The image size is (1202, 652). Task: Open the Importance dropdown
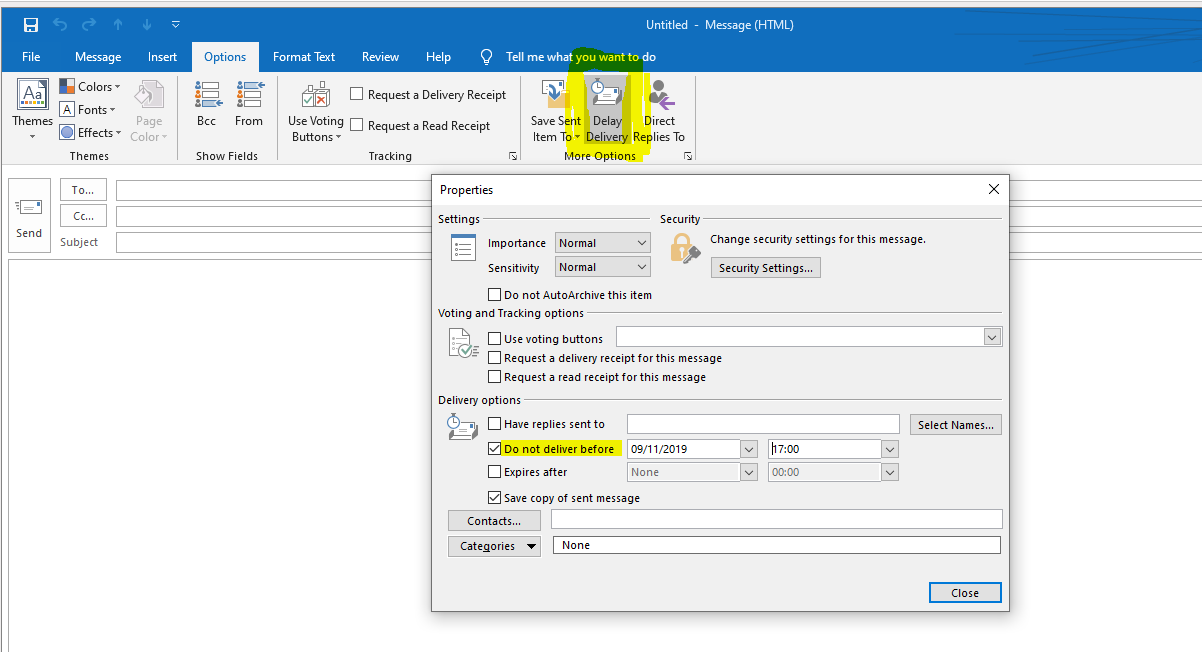tap(603, 243)
